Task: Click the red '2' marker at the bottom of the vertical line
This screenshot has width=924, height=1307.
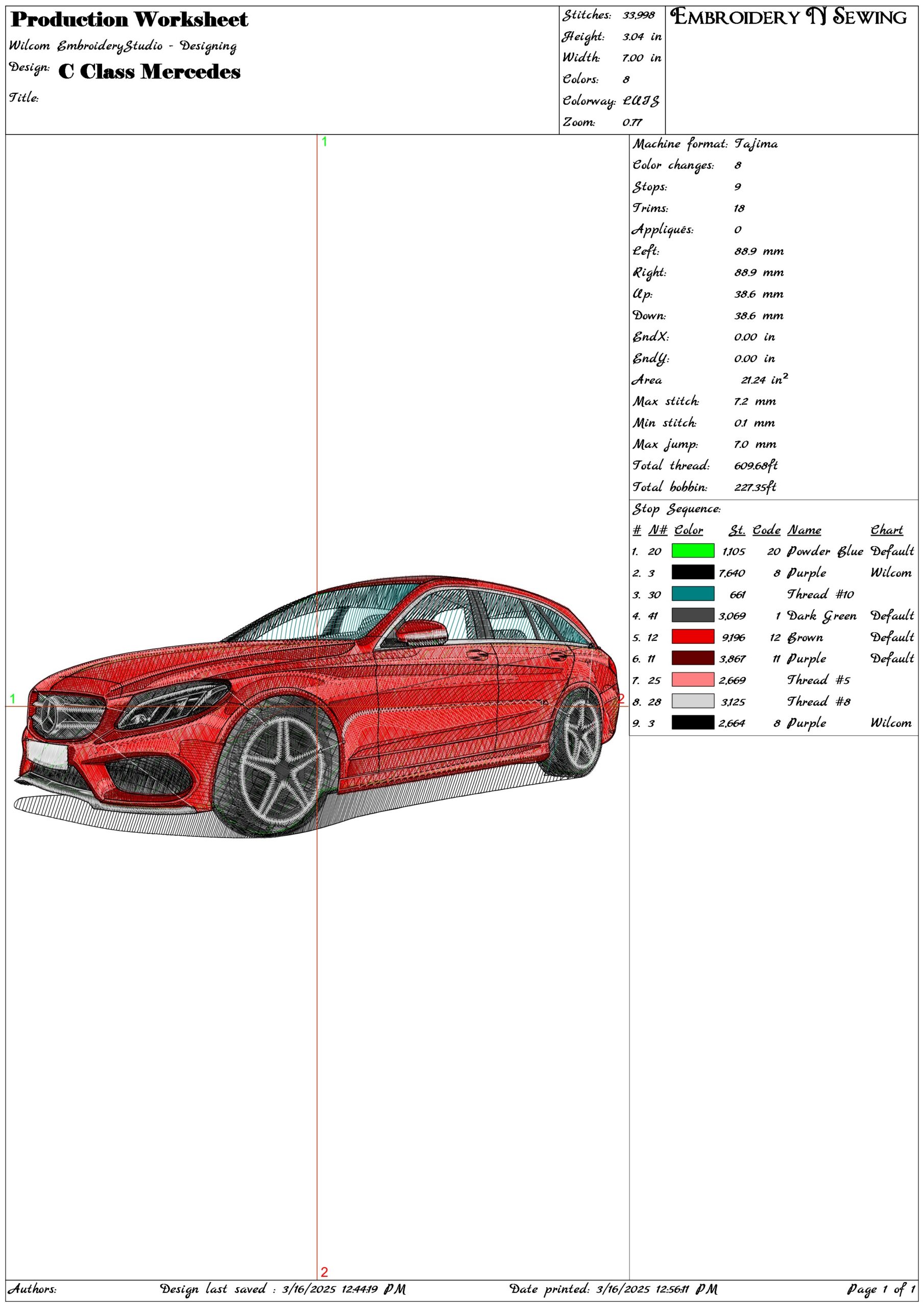Action: point(324,1272)
